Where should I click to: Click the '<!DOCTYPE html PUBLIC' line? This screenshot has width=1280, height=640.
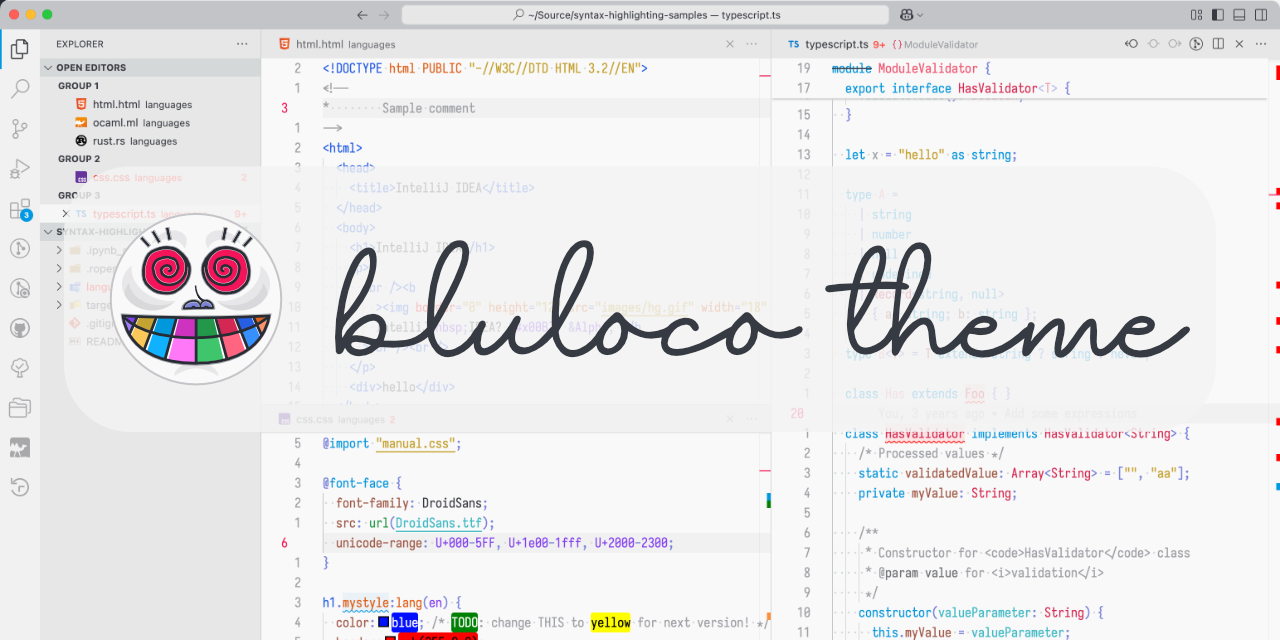point(485,68)
